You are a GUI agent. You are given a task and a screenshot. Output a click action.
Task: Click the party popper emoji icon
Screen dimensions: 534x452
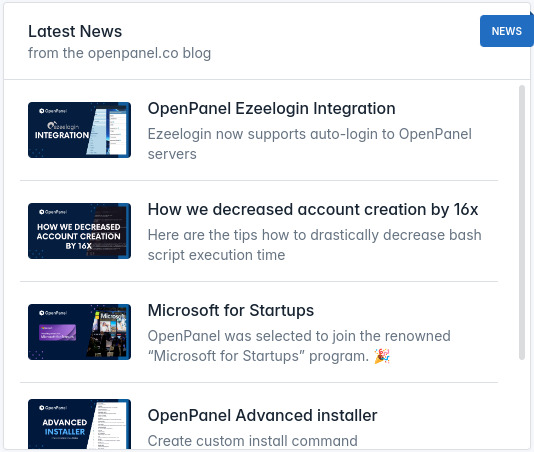382,356
